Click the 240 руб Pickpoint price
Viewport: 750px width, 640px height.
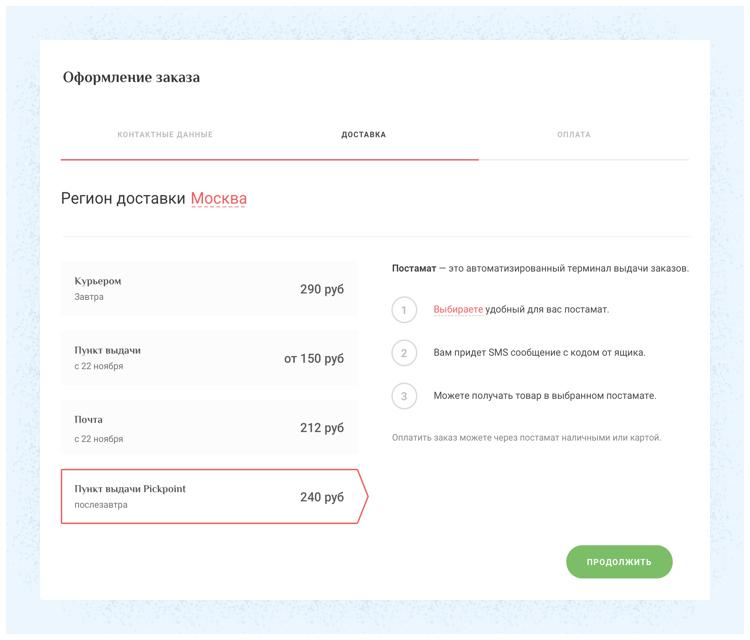[322, 496]
